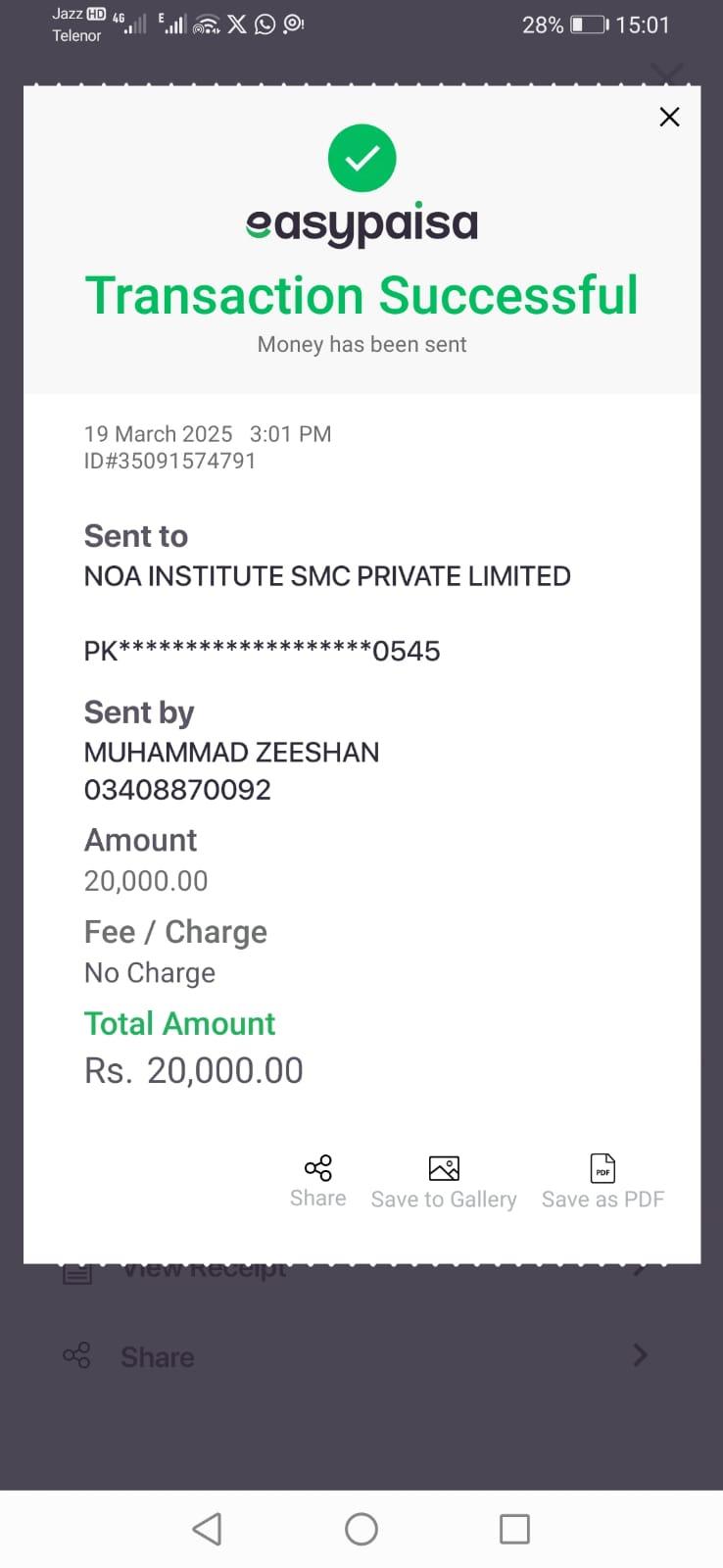Tap the Save to Gallery image icon
This screenshot has height=1568, width=723.
coord(444,1168)
